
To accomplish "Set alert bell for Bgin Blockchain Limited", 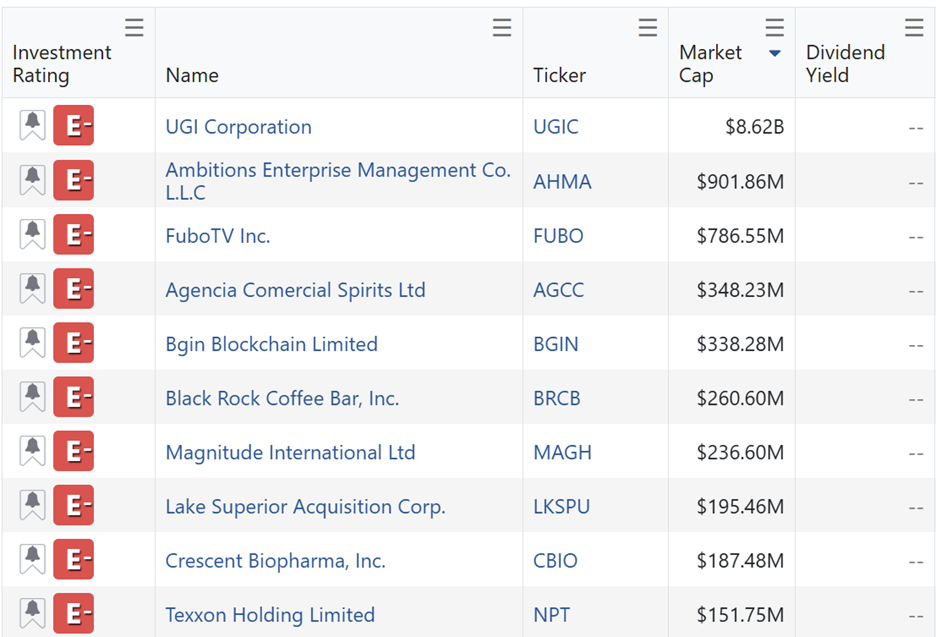I will tap(32, 343).
